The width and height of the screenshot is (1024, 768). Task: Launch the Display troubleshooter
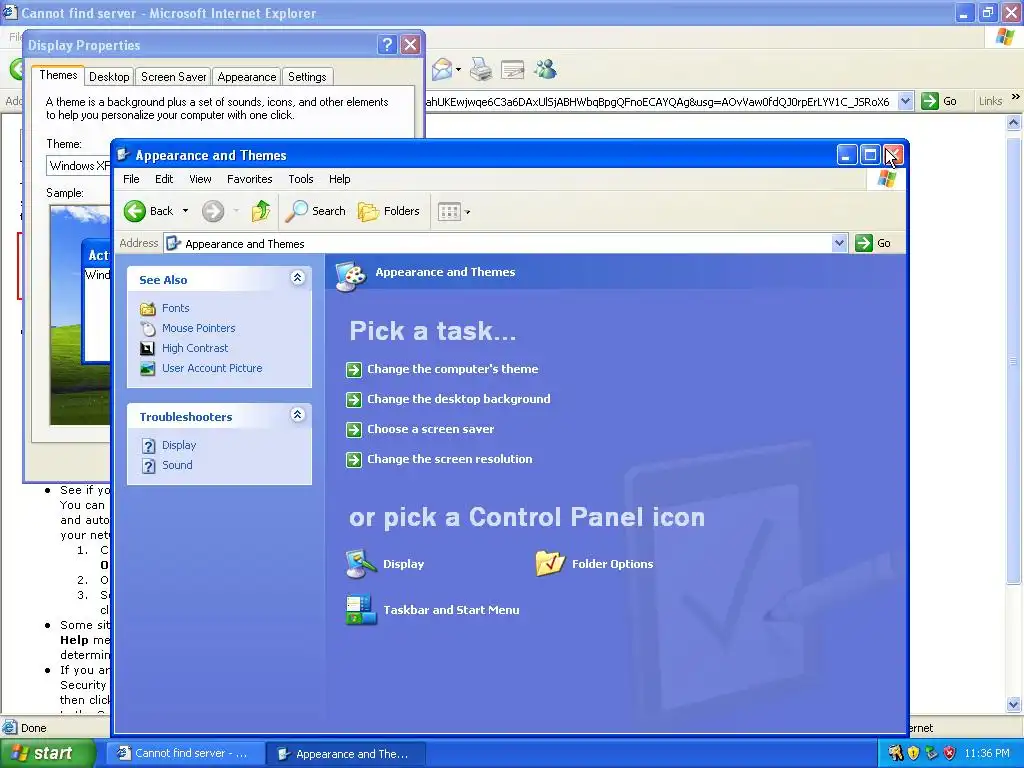(179, 445)
